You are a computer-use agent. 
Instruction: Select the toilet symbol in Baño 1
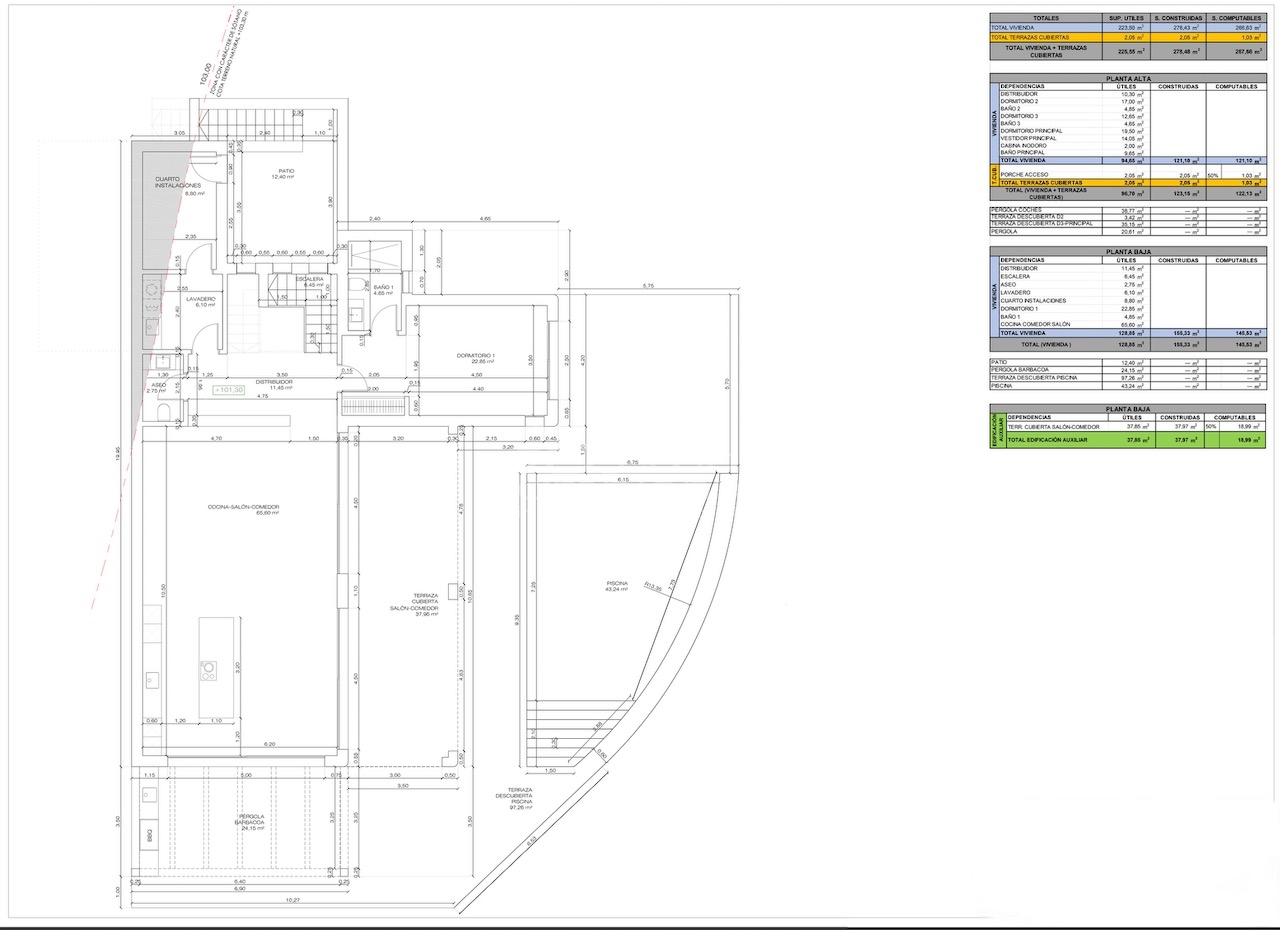click(x=357, y=284)
